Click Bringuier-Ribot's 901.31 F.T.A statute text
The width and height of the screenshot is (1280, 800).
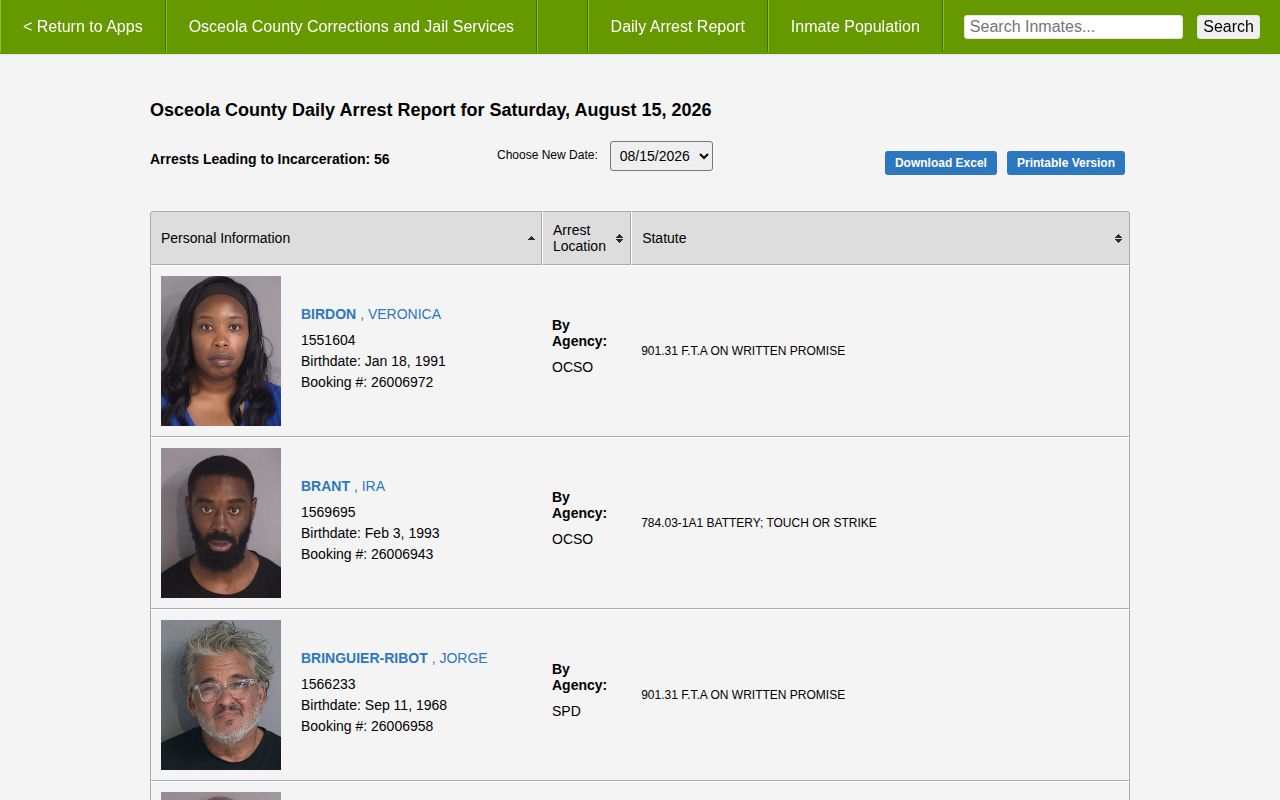[x=743, y=695]
